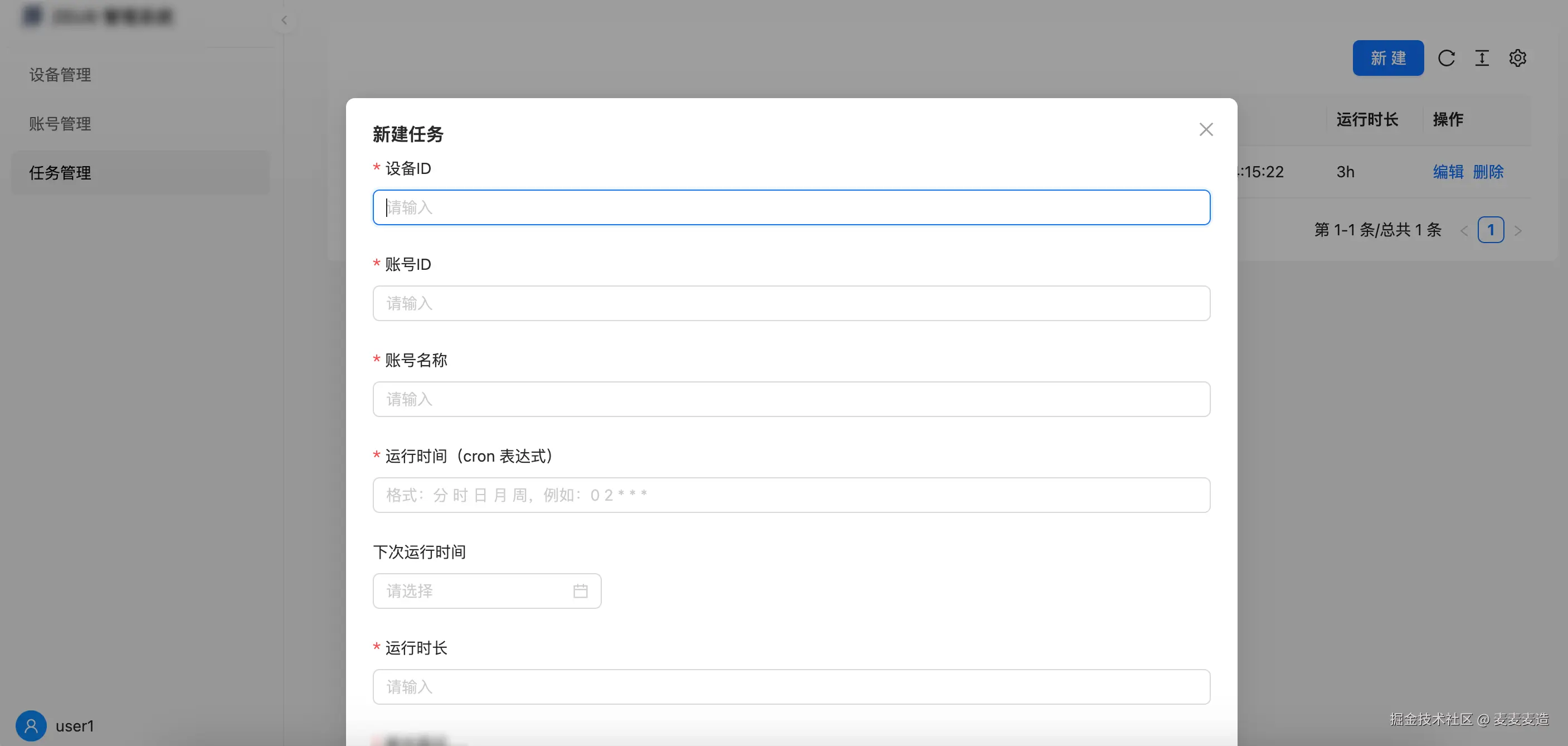Select 任务管理 in the sidebar

tap(59, 172)
